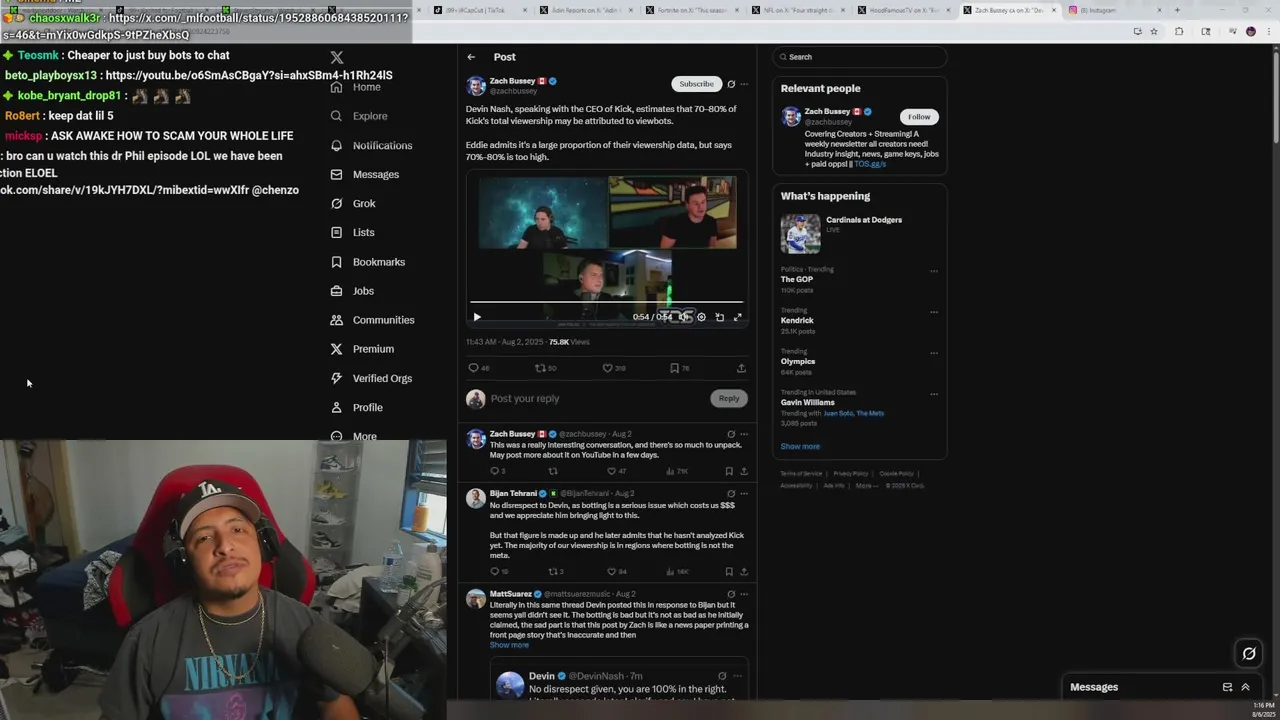Like Zach Bussey's reply
The image size is (1280, 720).
(x=611, y=471)
